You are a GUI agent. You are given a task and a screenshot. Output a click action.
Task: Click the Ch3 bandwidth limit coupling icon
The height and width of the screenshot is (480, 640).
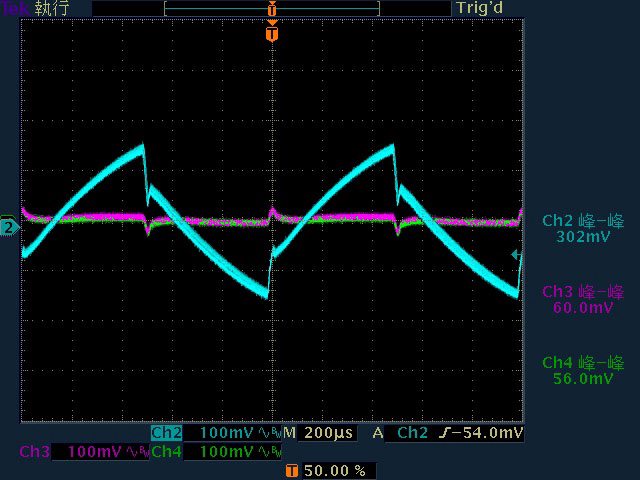click(138, 452)
